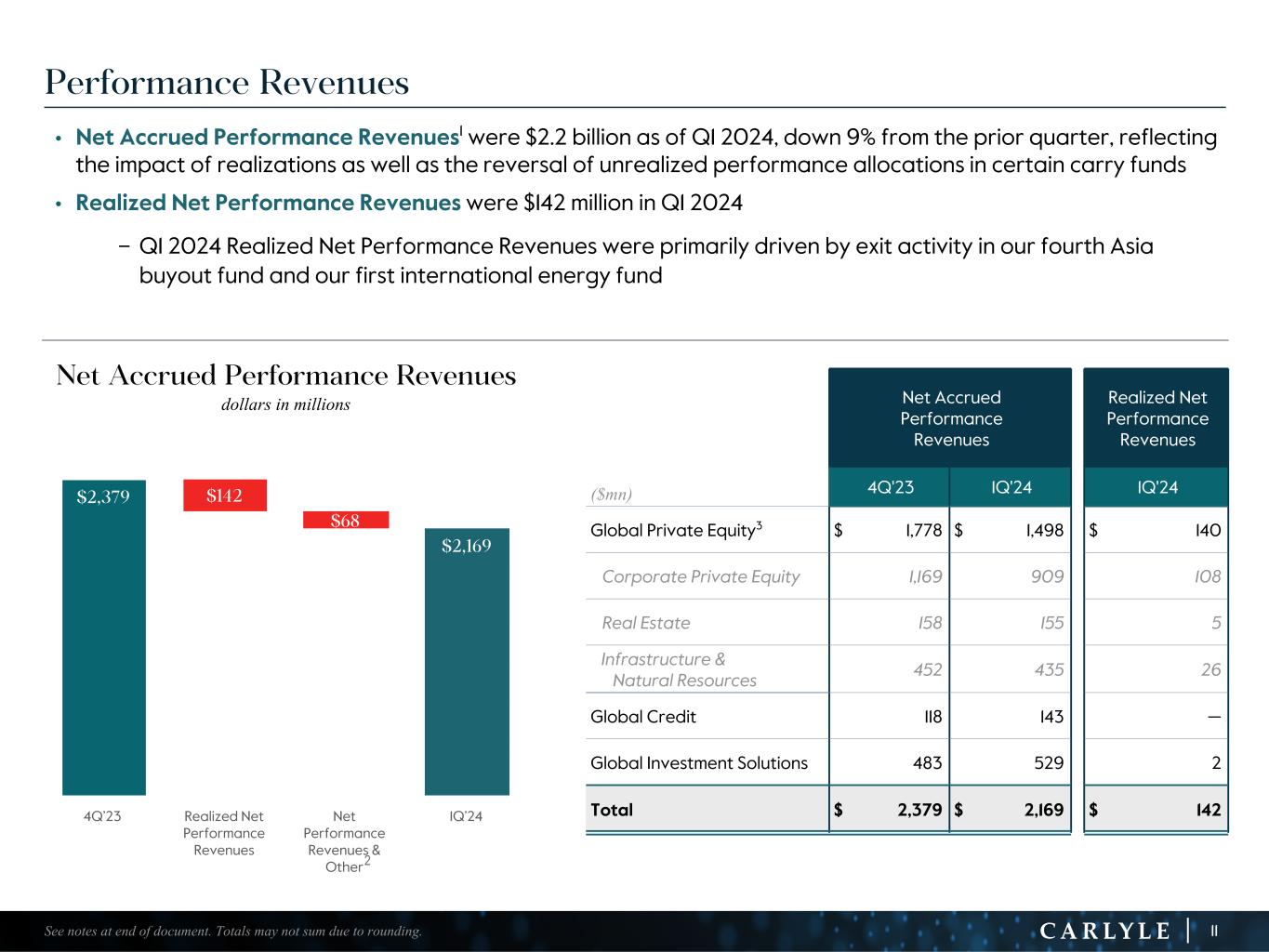This screenshot has width=1269, height=952.
Task: Click the bold Realized Net Performance Revenues bullet text
Action: click(268, 203)
